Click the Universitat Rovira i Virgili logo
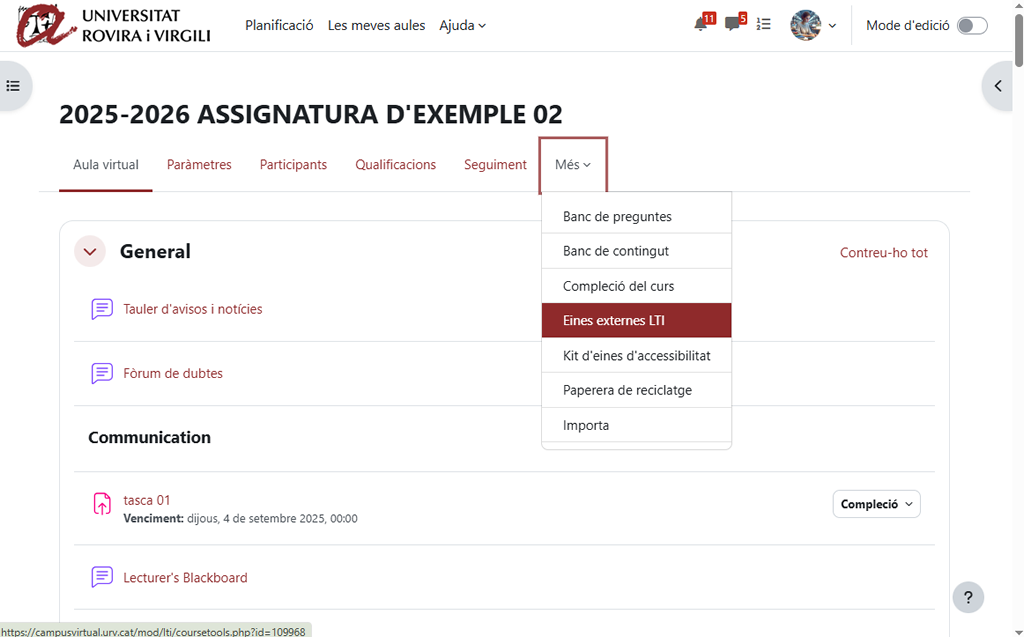The width and height of the screenshot is (1024, 637). click(114, 26)
